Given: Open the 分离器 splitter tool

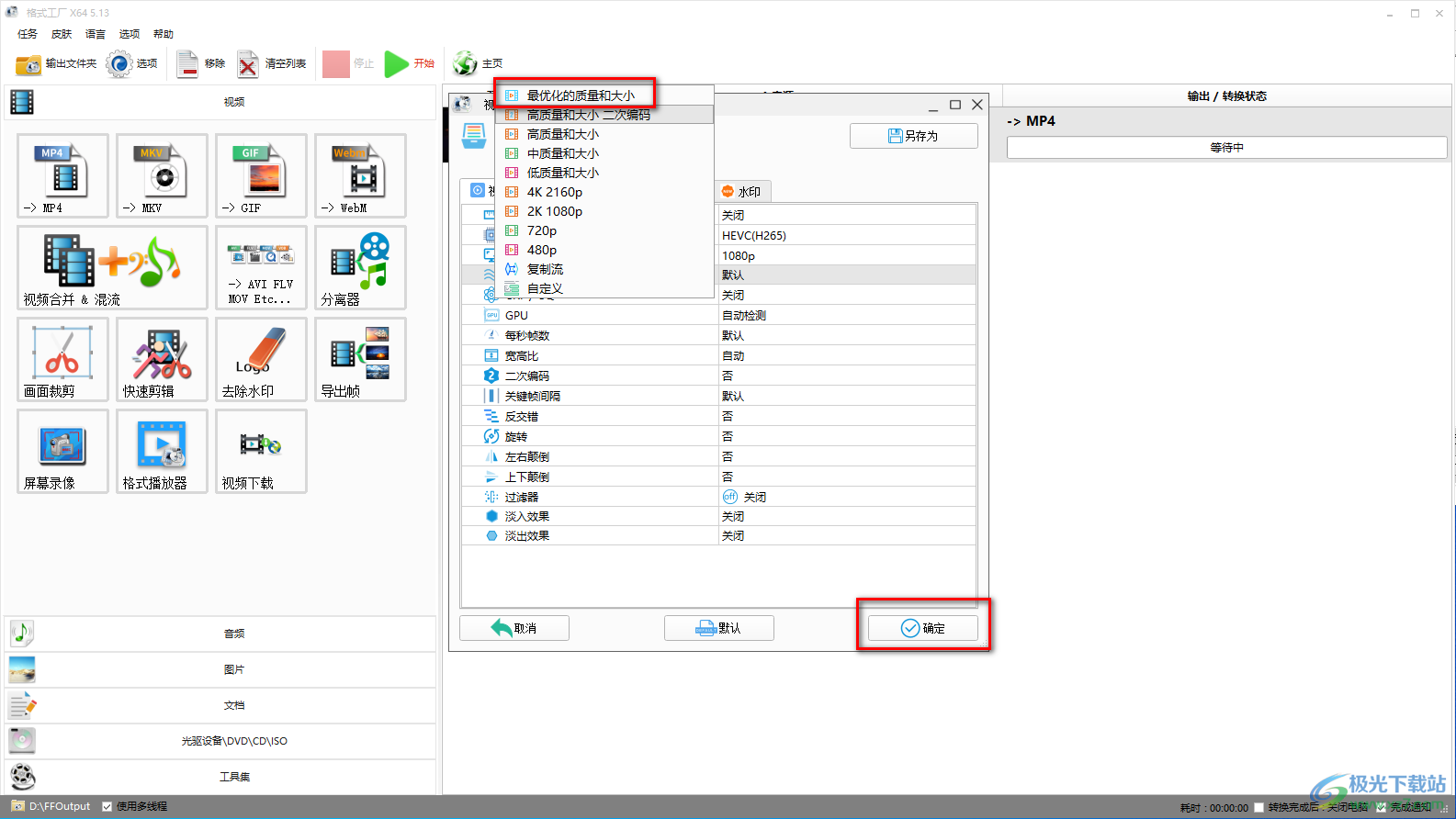Looking at the screenshot, I should click(360, 267).
